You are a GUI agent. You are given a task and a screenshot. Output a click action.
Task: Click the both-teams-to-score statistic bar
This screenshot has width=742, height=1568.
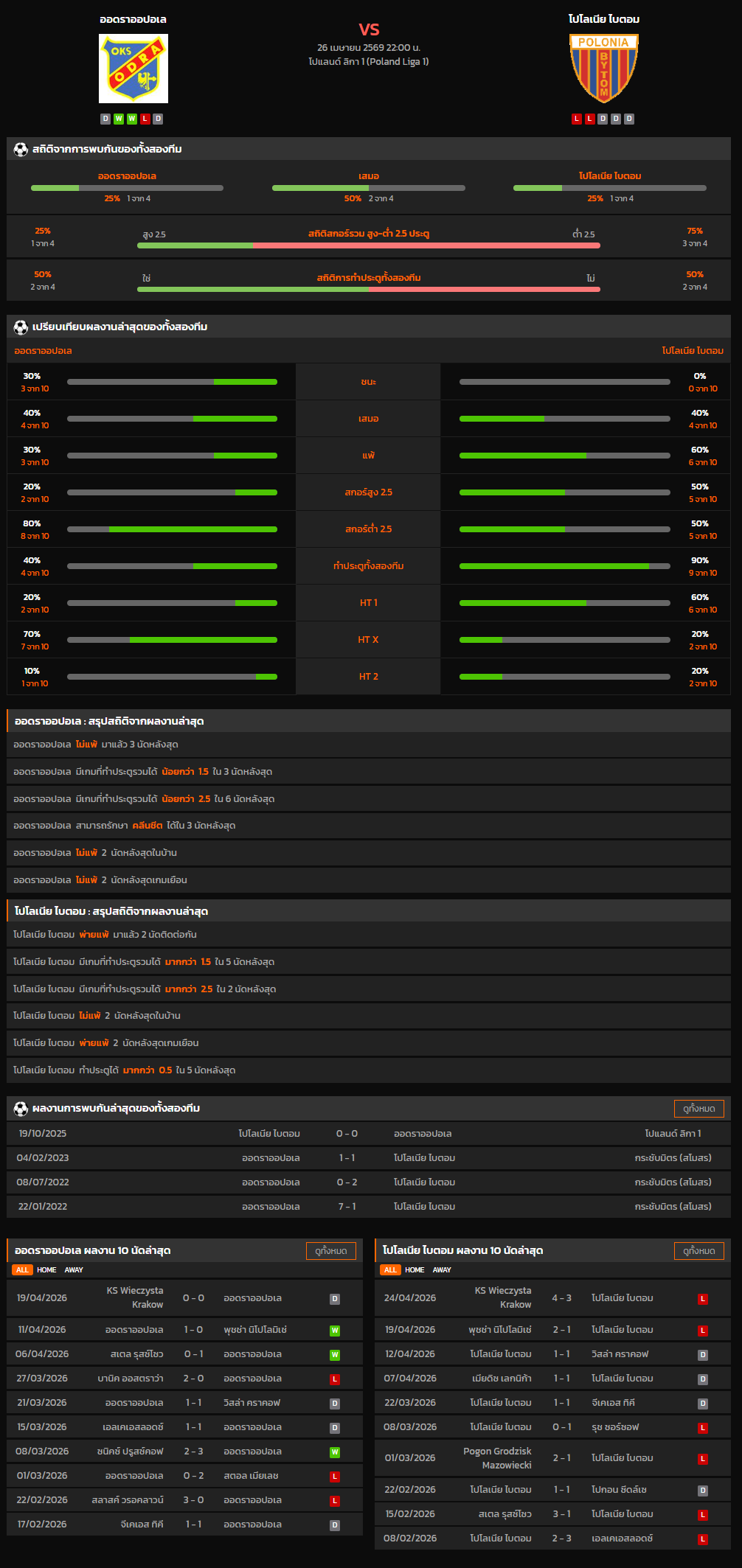369,290
